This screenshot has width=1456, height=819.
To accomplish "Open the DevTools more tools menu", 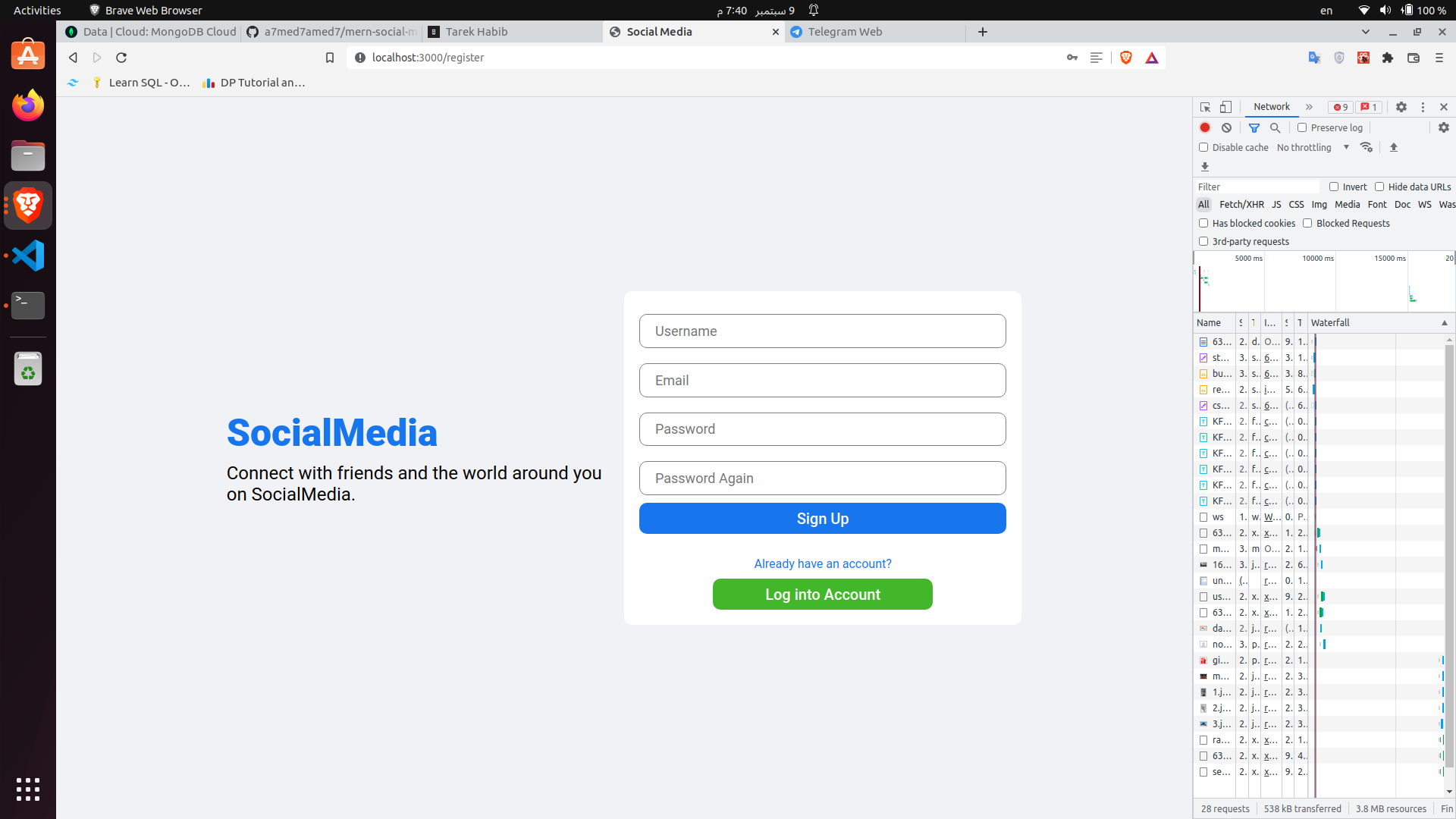I will (1423, 107).
